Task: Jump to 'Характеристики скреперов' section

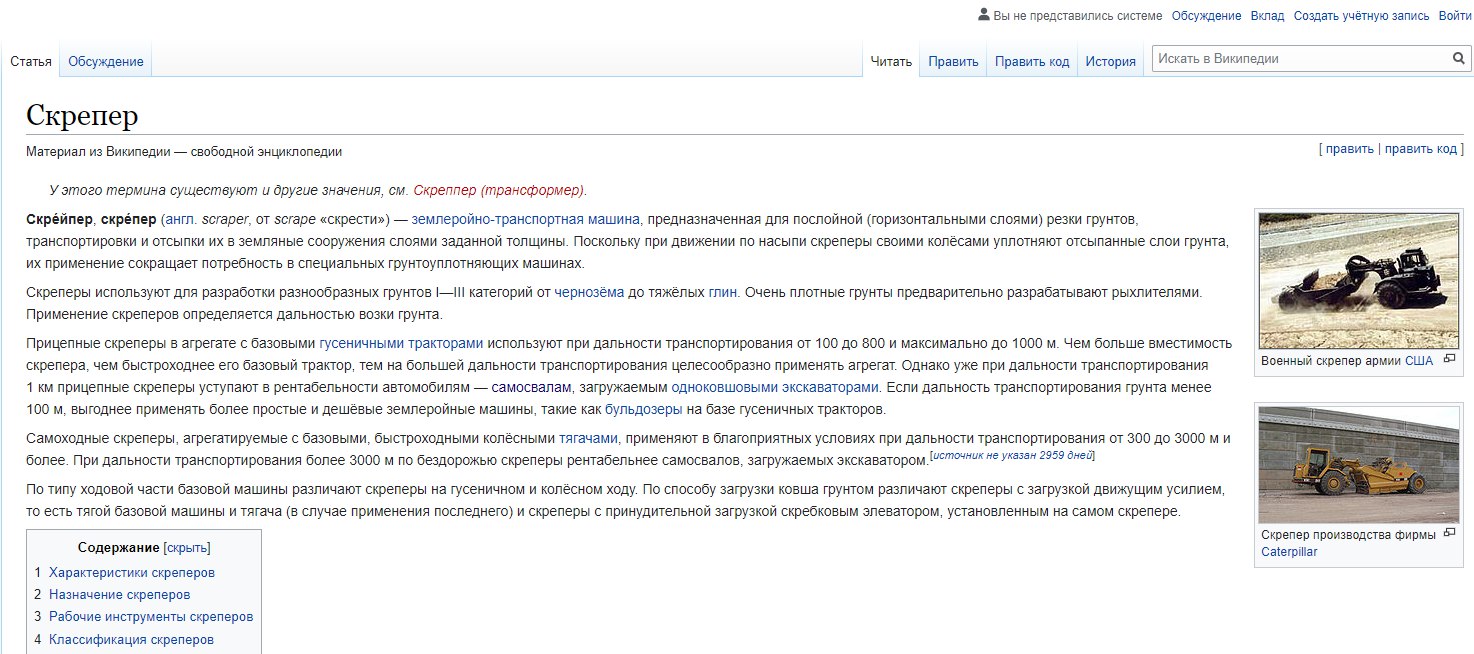Action: pyautogui.click(x=132, y=573)
